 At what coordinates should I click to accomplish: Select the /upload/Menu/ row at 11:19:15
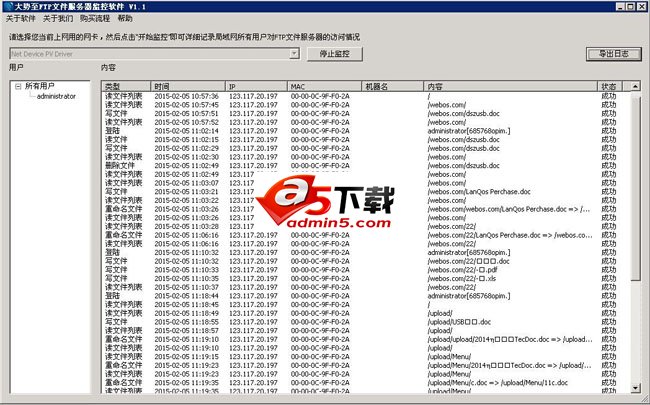click(366, 356)
